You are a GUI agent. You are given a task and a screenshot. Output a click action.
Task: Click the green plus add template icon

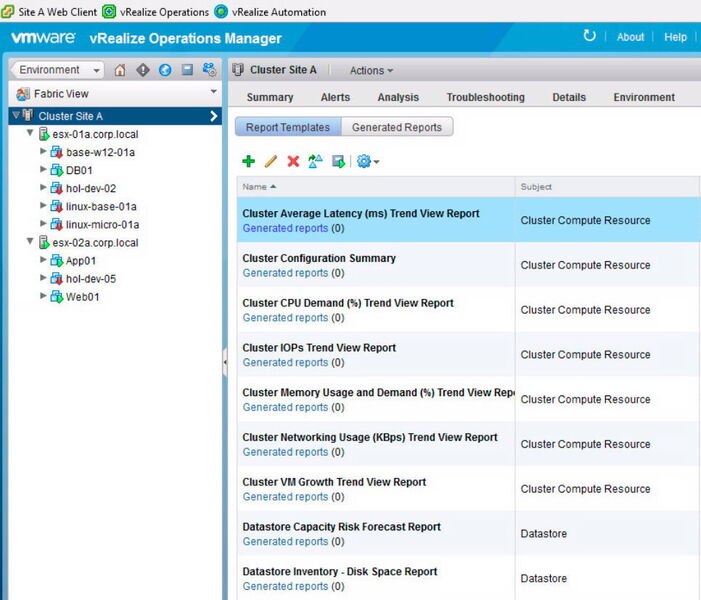point(249,161)
